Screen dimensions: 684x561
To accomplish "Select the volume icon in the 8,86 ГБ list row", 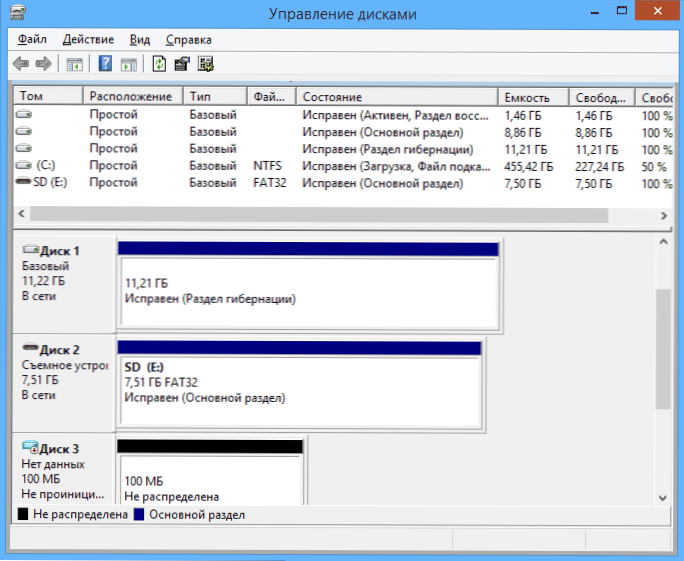I will [24, 131].
